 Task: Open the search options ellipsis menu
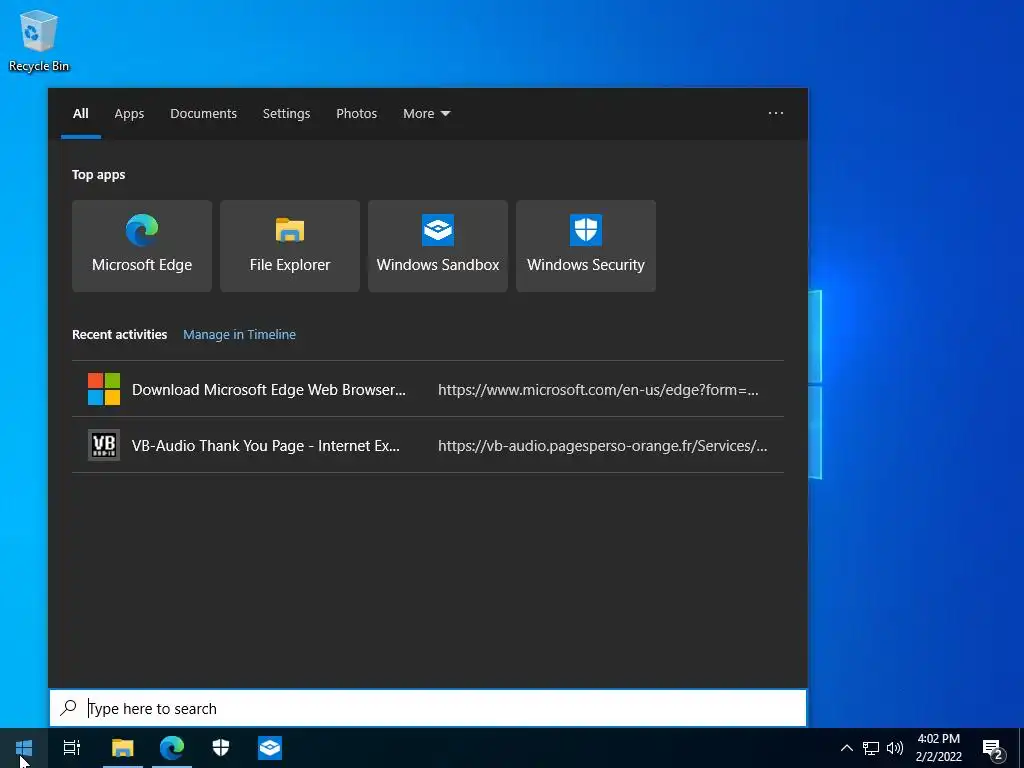click(776, 113)
